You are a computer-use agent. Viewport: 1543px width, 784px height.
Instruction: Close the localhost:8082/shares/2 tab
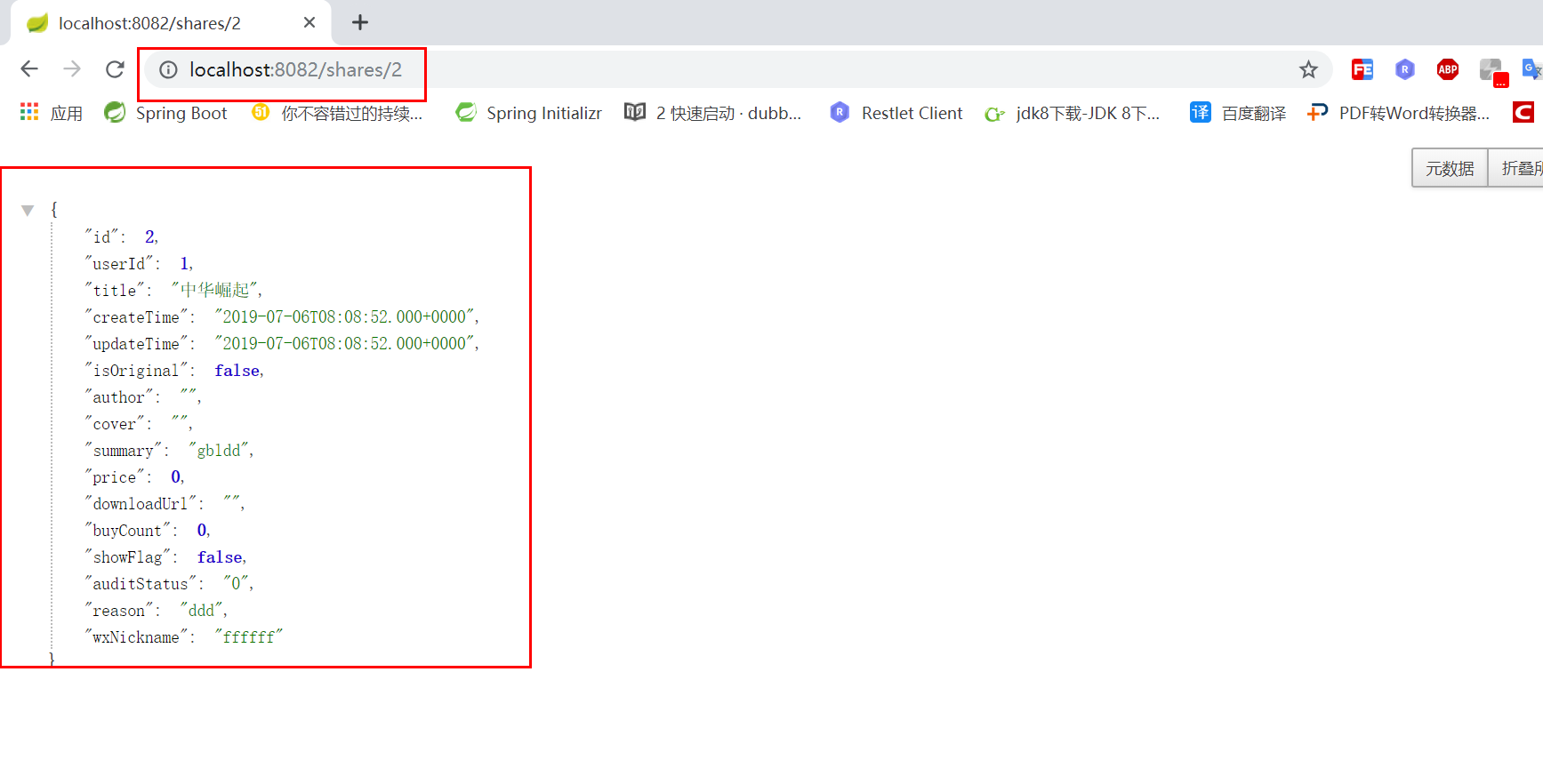point(309,22)
